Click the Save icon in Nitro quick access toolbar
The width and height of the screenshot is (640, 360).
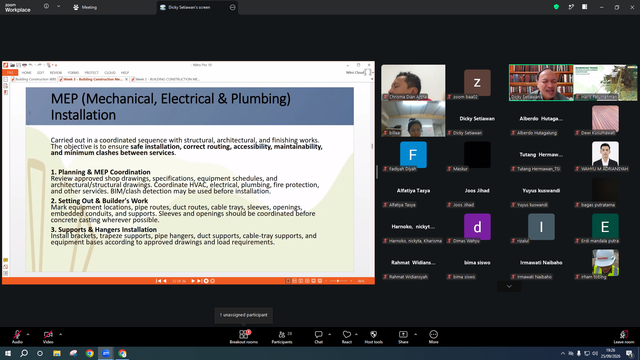(x=18, y=65)
